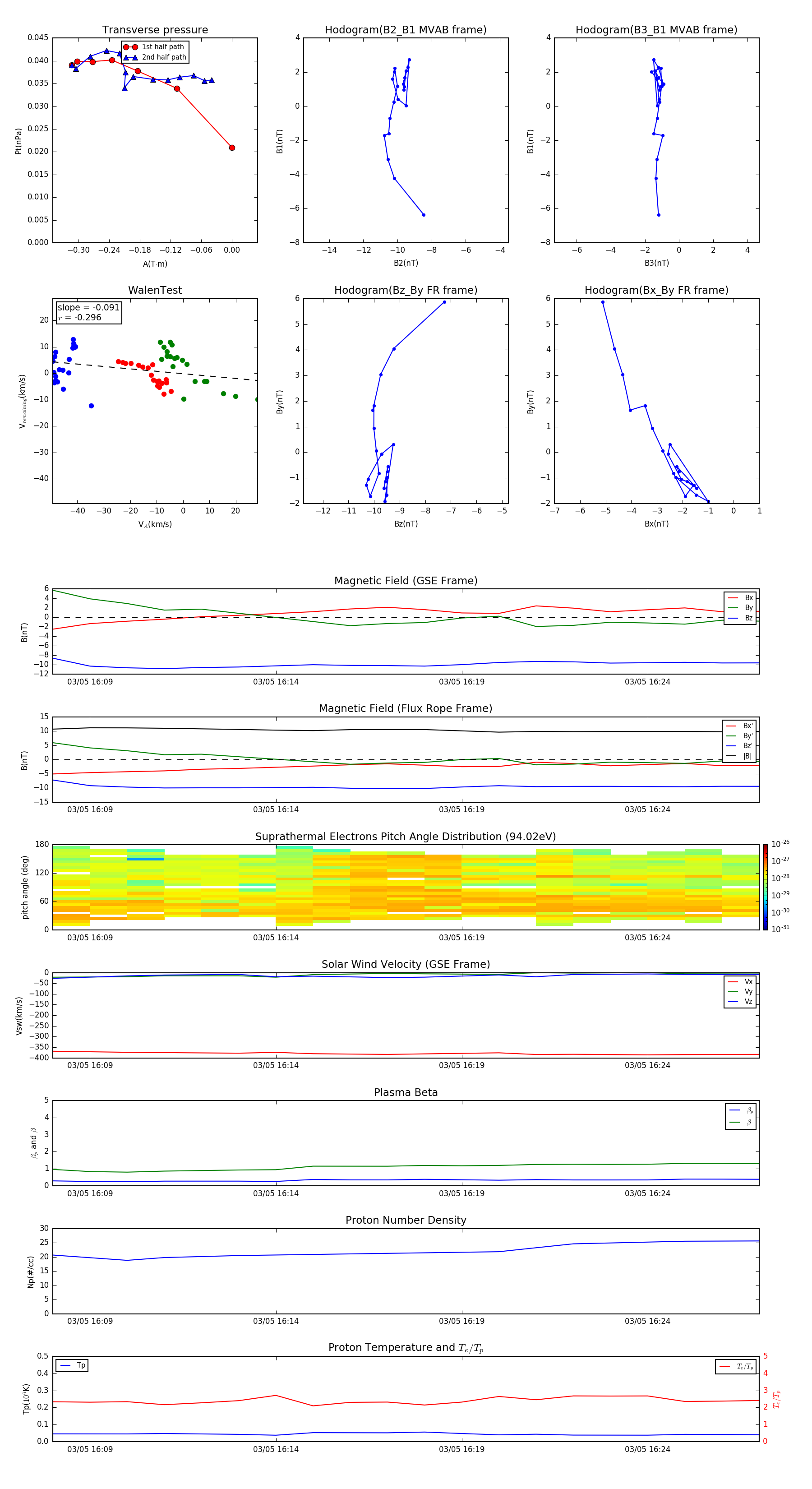Click the 'pitch angle (deg)' y-axis label
Viewport: 812px width, 1489px height.
[x=25, y=887]
